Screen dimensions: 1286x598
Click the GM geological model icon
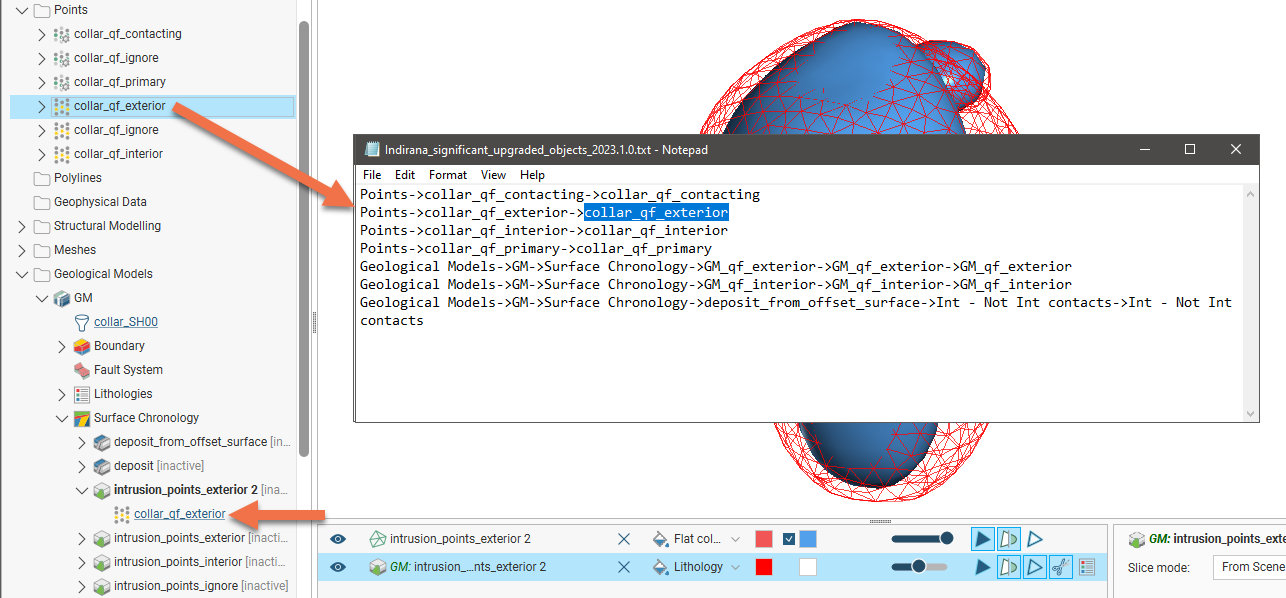pyautogui.click(x=61, y=298)
